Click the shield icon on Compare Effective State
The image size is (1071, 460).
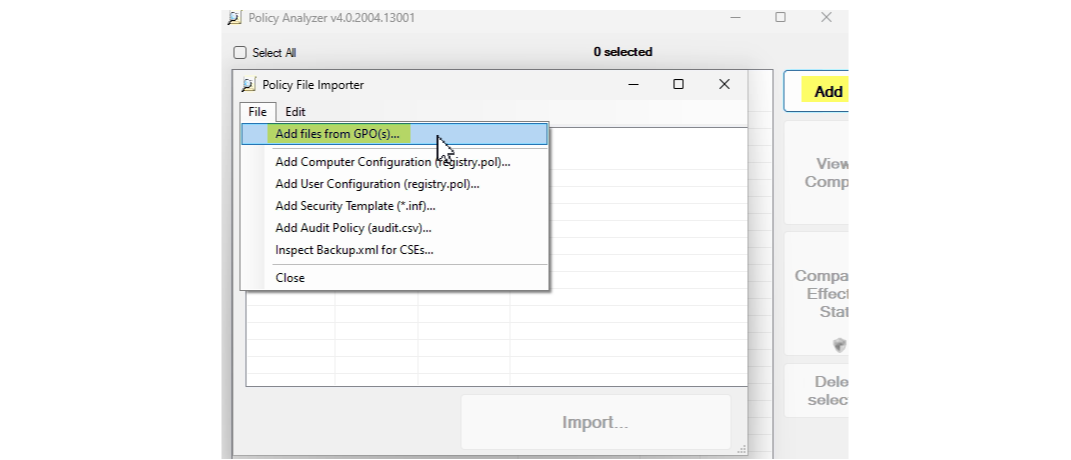[840, 345]
